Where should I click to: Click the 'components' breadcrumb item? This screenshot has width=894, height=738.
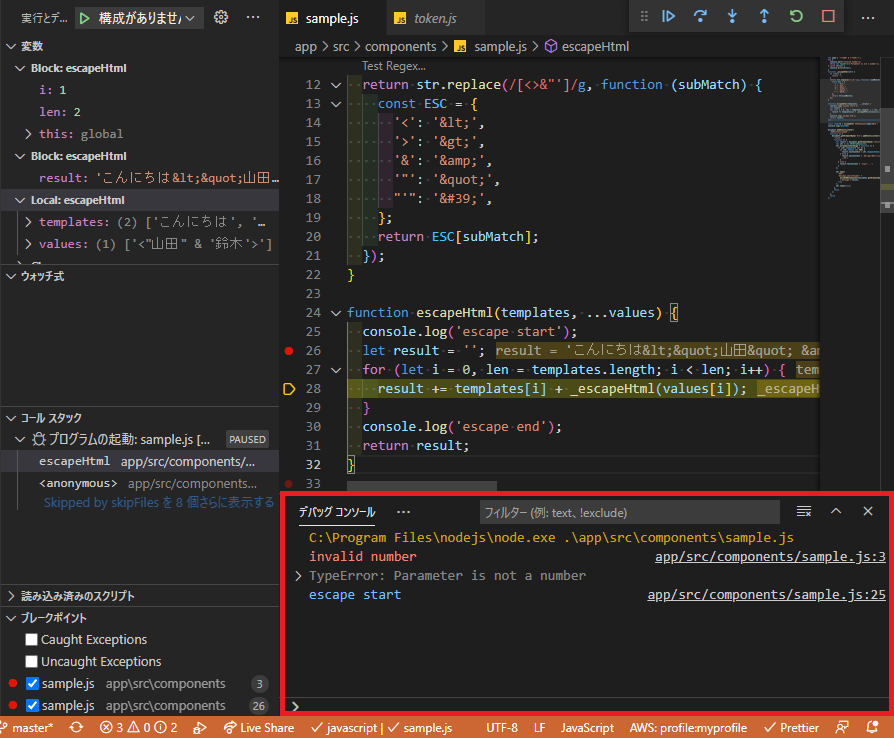[x=400, y=47]
